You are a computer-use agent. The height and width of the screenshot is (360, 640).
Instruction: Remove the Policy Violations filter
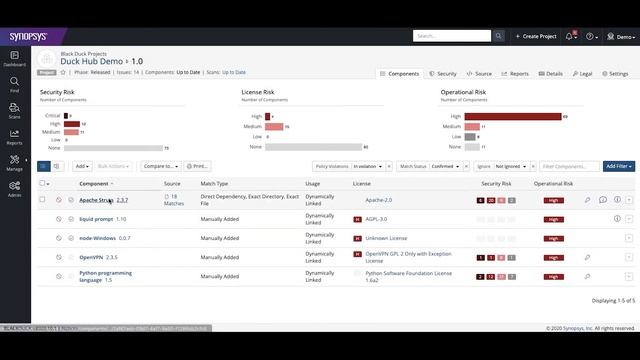tap(389, 166)
